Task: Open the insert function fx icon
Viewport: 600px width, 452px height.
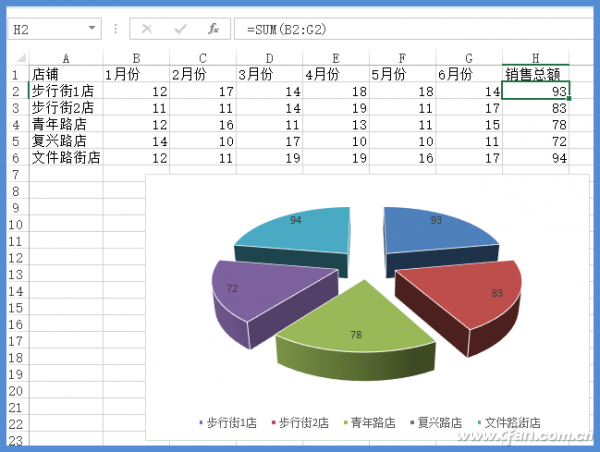Action: click(213, 28)
